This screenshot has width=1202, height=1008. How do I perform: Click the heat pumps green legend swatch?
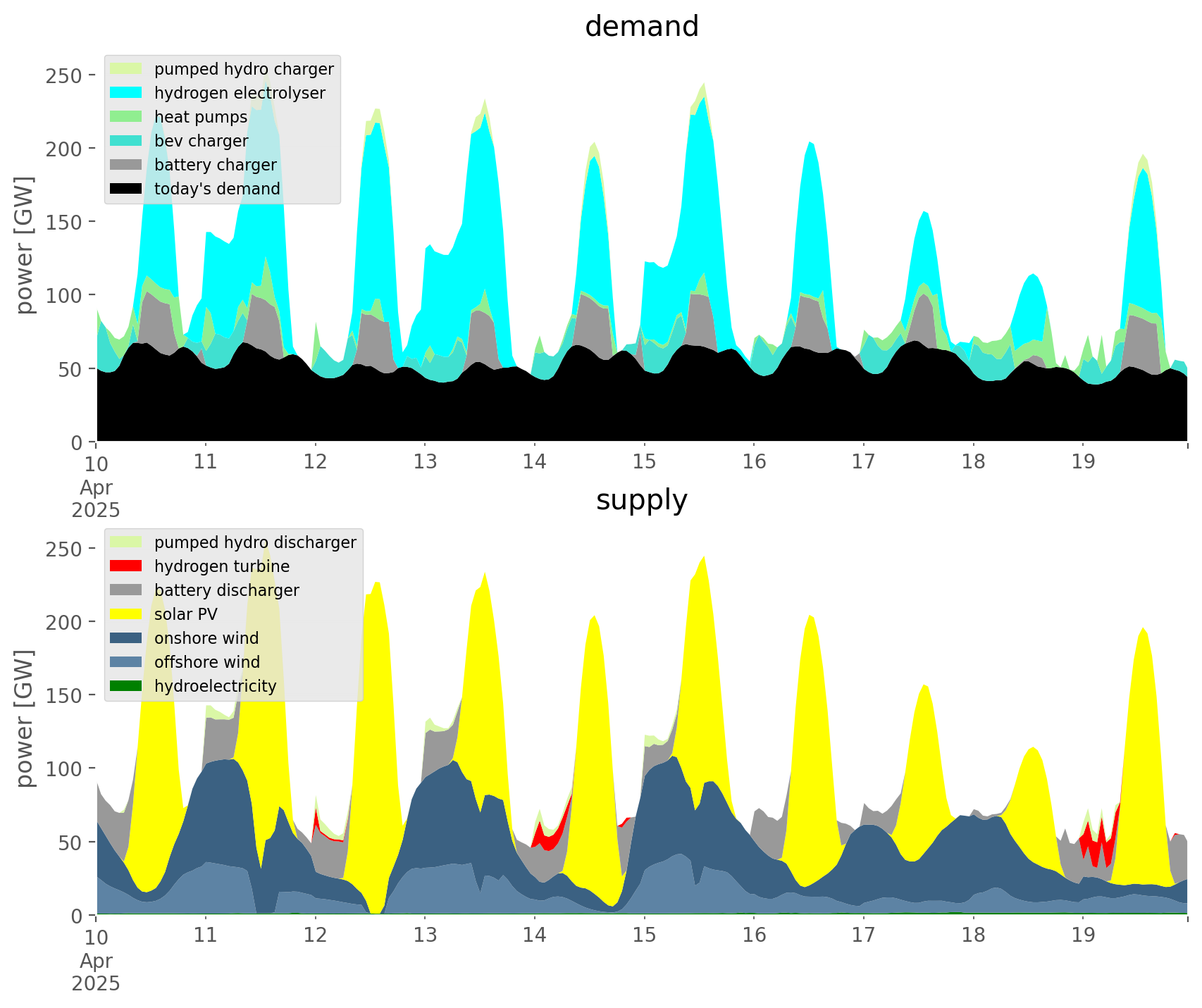(x=126, y=117)
